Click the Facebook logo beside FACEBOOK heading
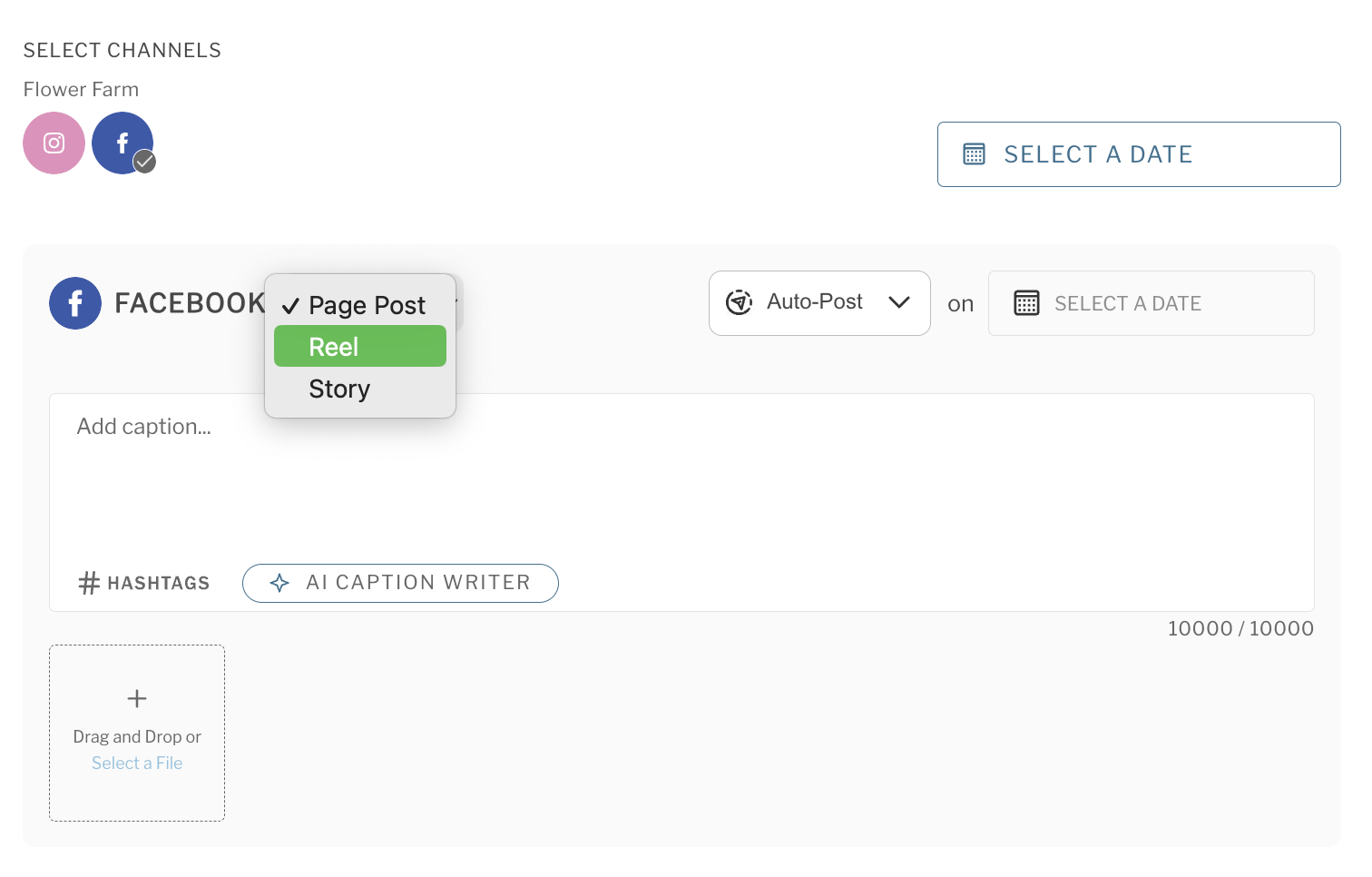 pos(75,303)
